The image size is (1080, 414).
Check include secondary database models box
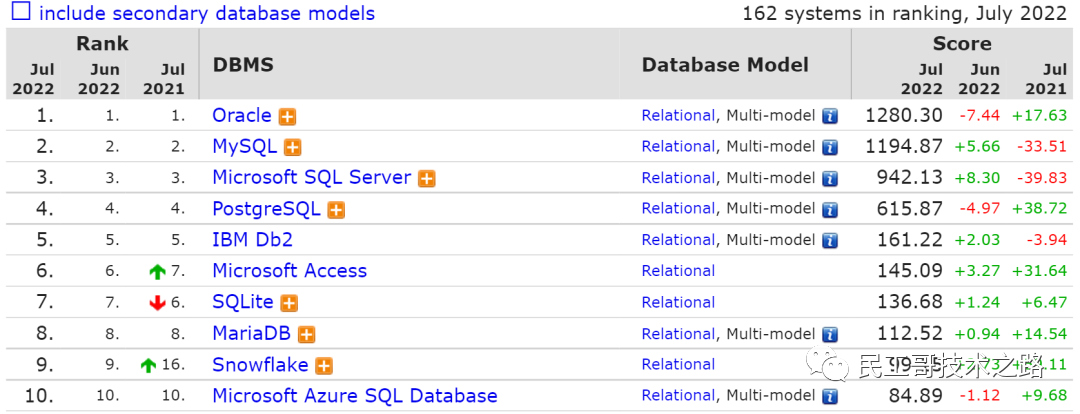[20, 13]
